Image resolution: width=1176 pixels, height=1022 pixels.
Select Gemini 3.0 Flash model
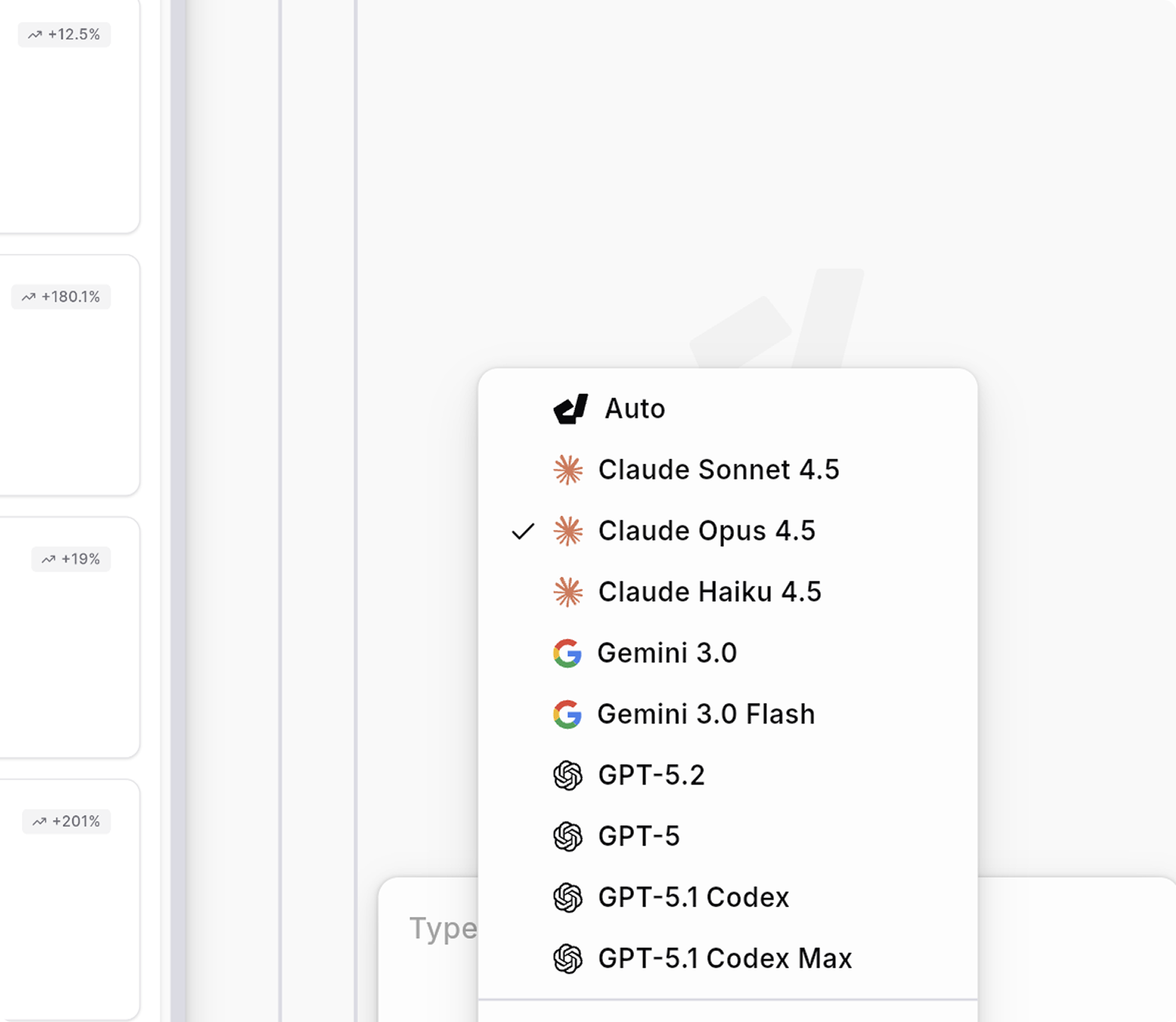point(727,714)
